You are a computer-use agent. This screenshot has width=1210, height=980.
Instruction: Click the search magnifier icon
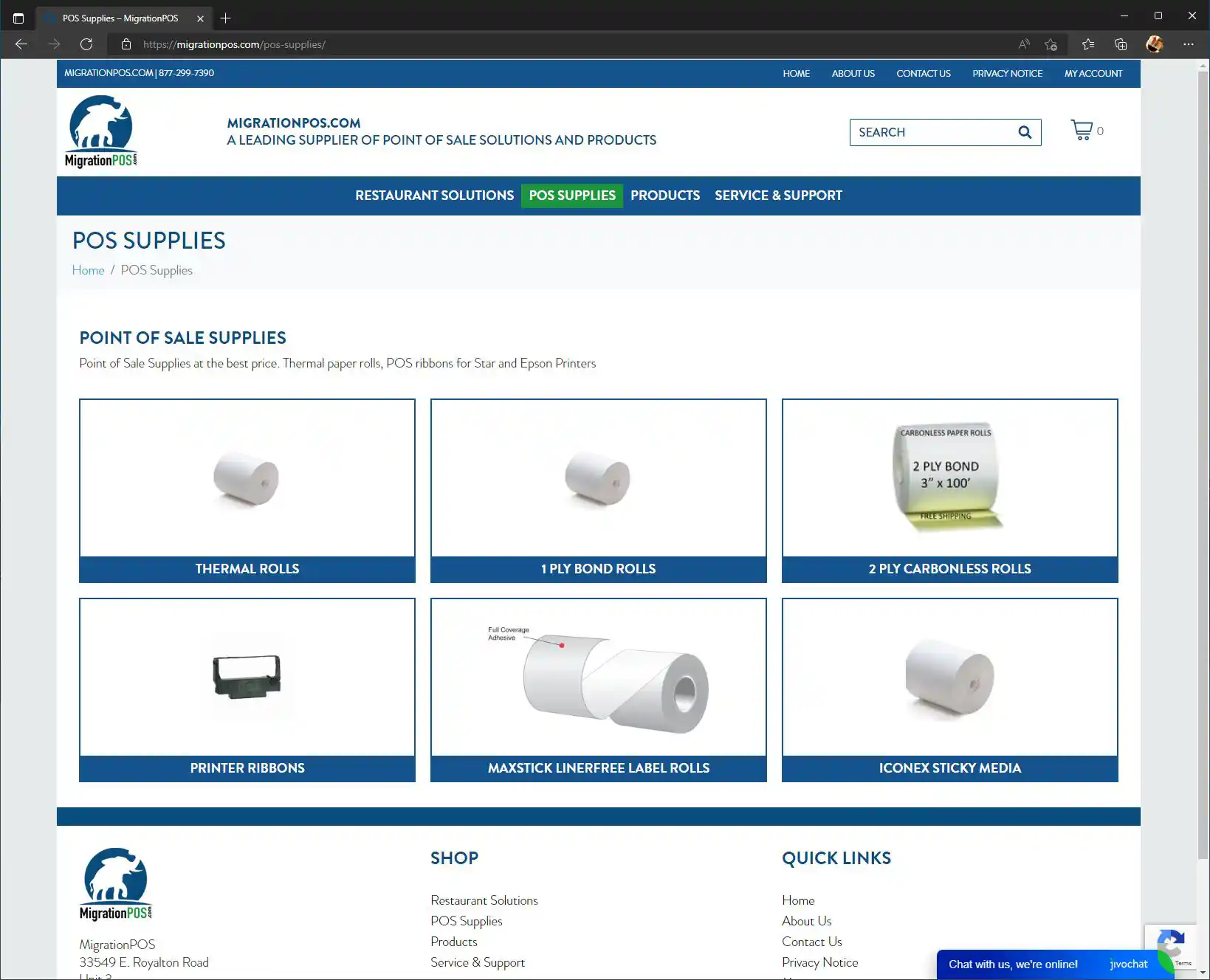1025,132
